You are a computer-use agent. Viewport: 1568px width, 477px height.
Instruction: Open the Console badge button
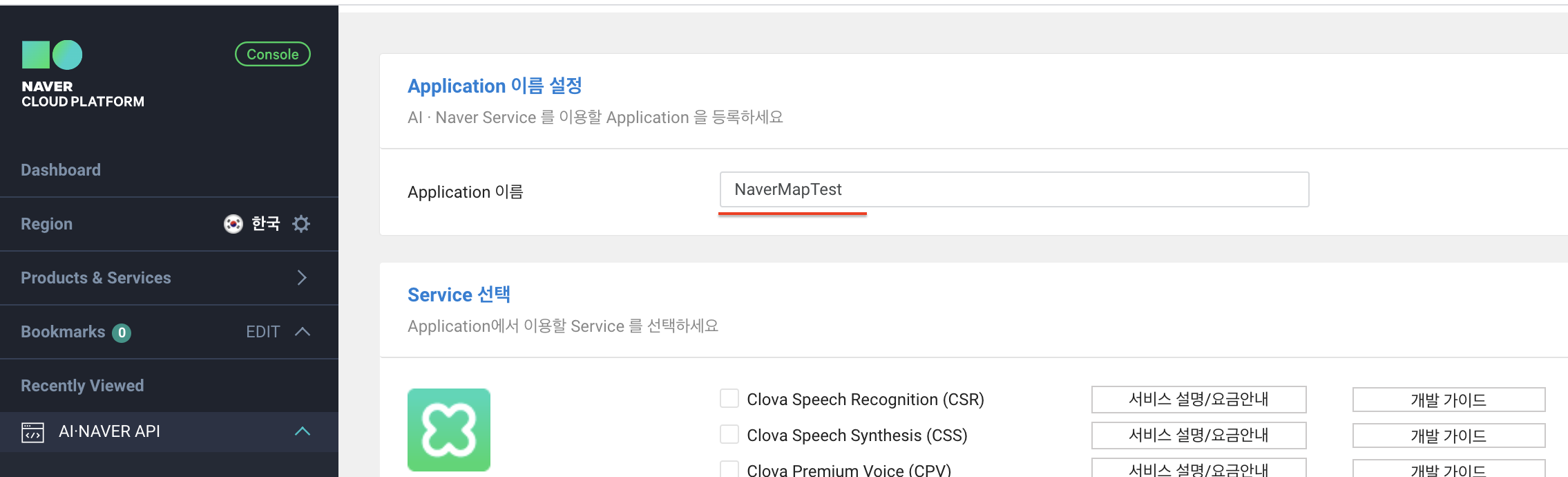point(273,55)
